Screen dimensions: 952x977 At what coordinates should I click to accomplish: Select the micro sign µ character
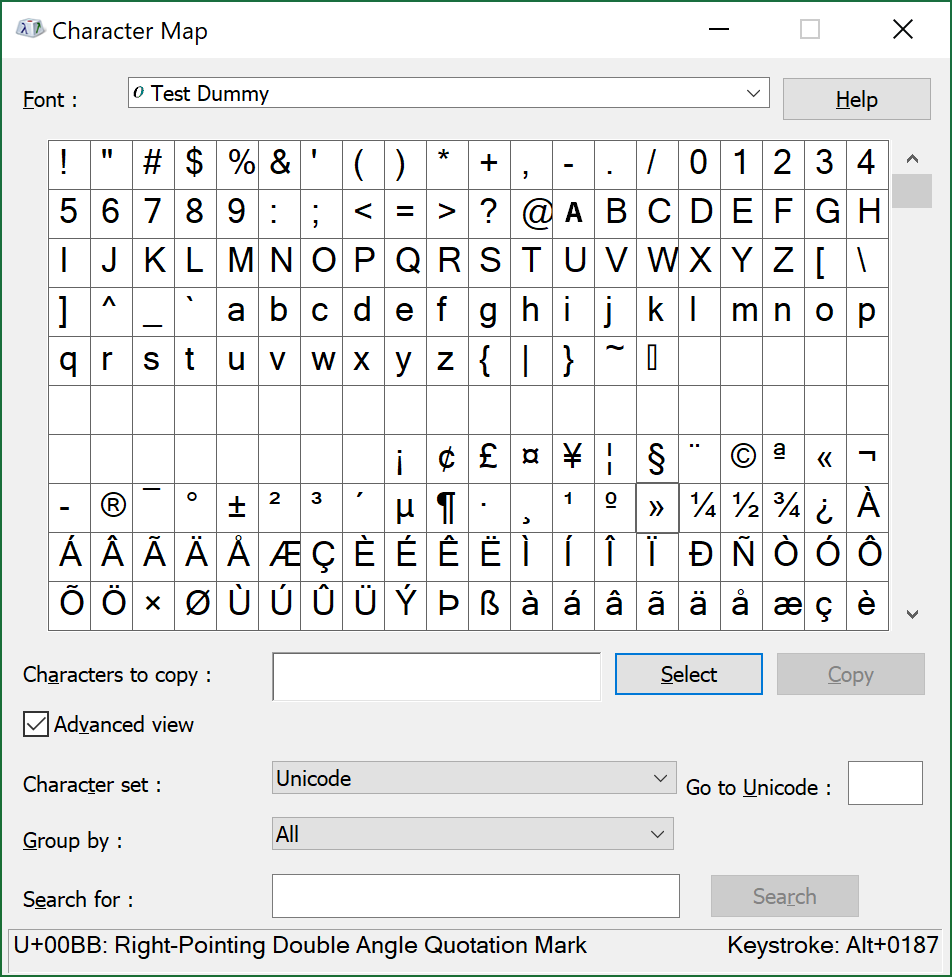pos(405,508)
